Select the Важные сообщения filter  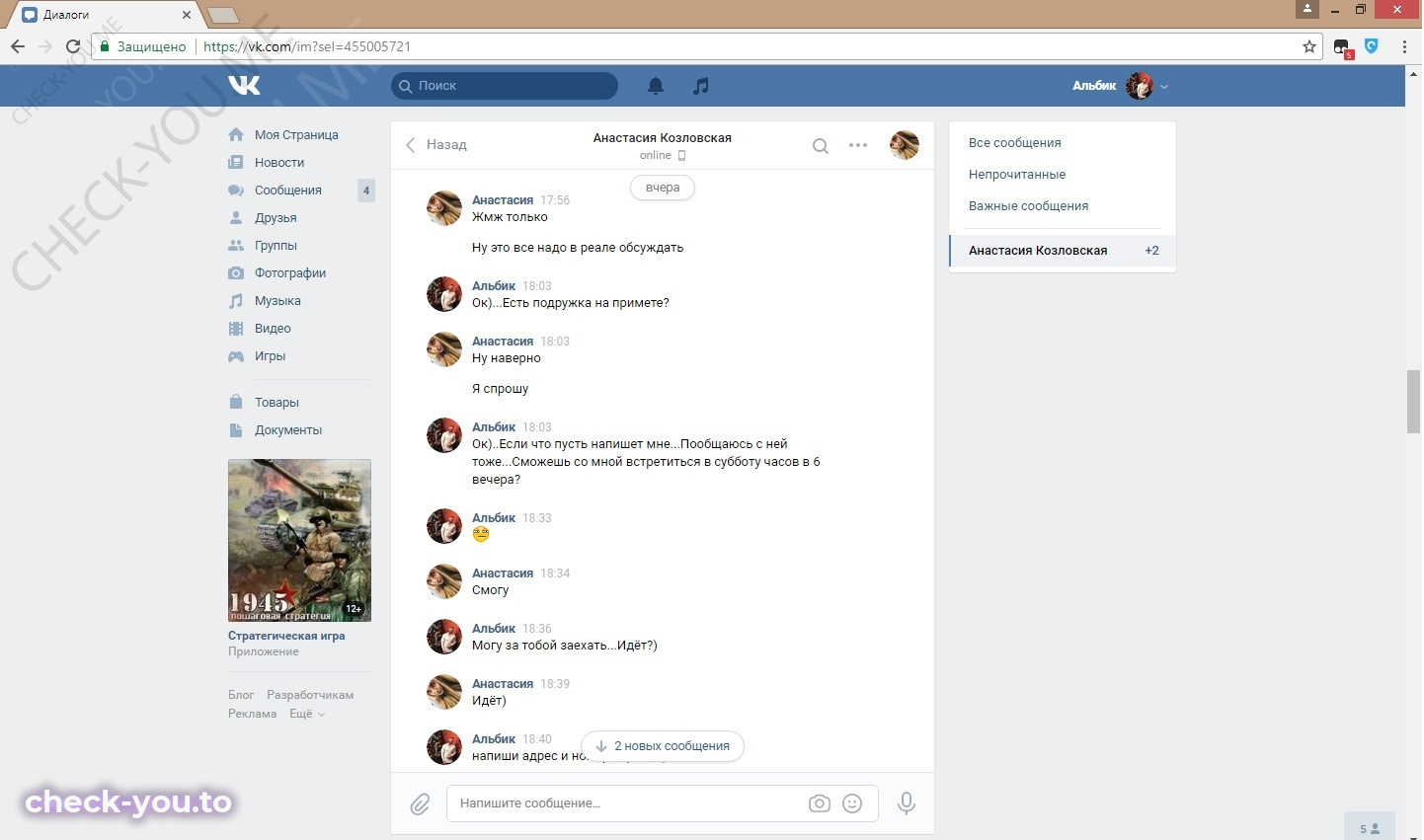pyautogui.click(x=1028, y=206)
